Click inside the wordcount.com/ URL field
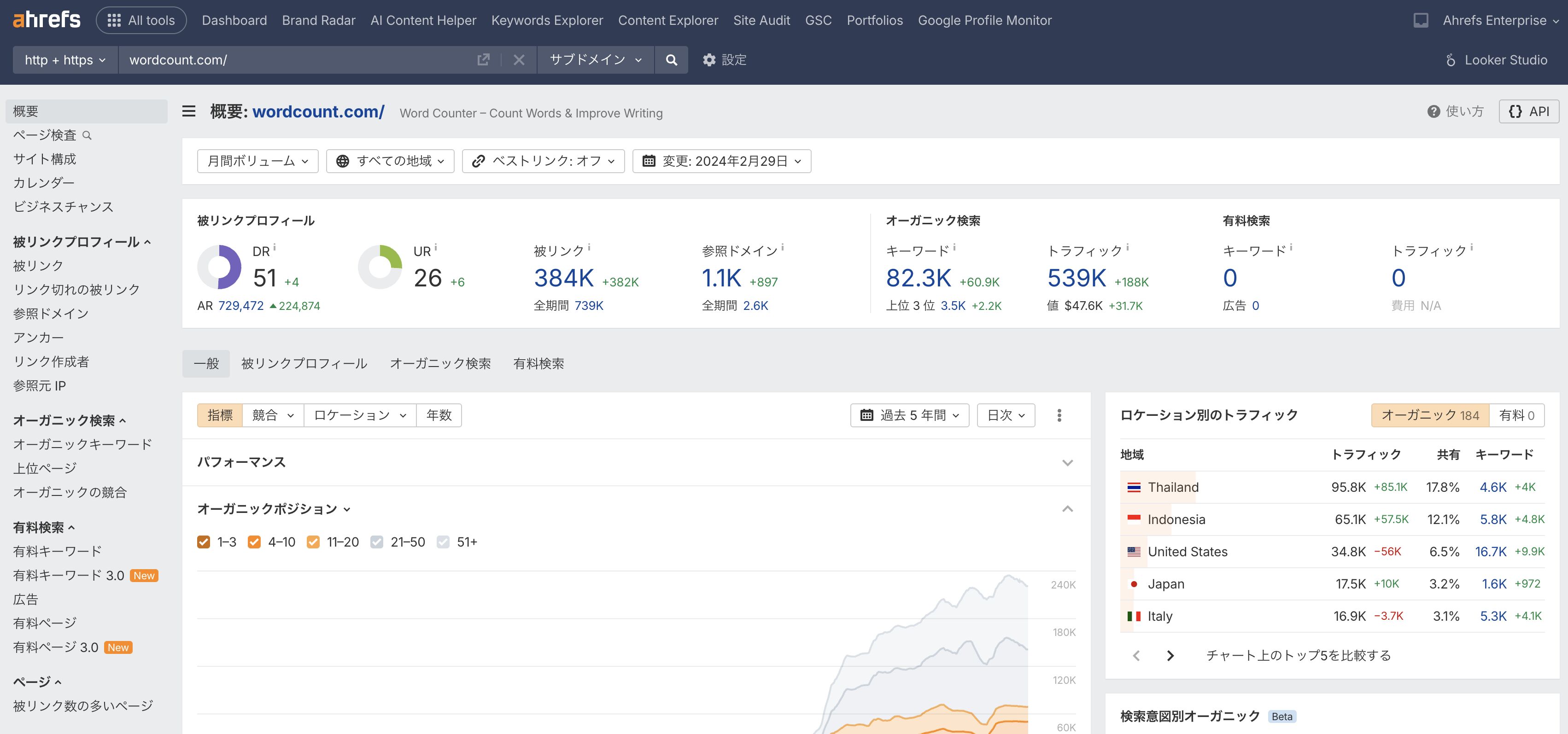 [292, 60]
